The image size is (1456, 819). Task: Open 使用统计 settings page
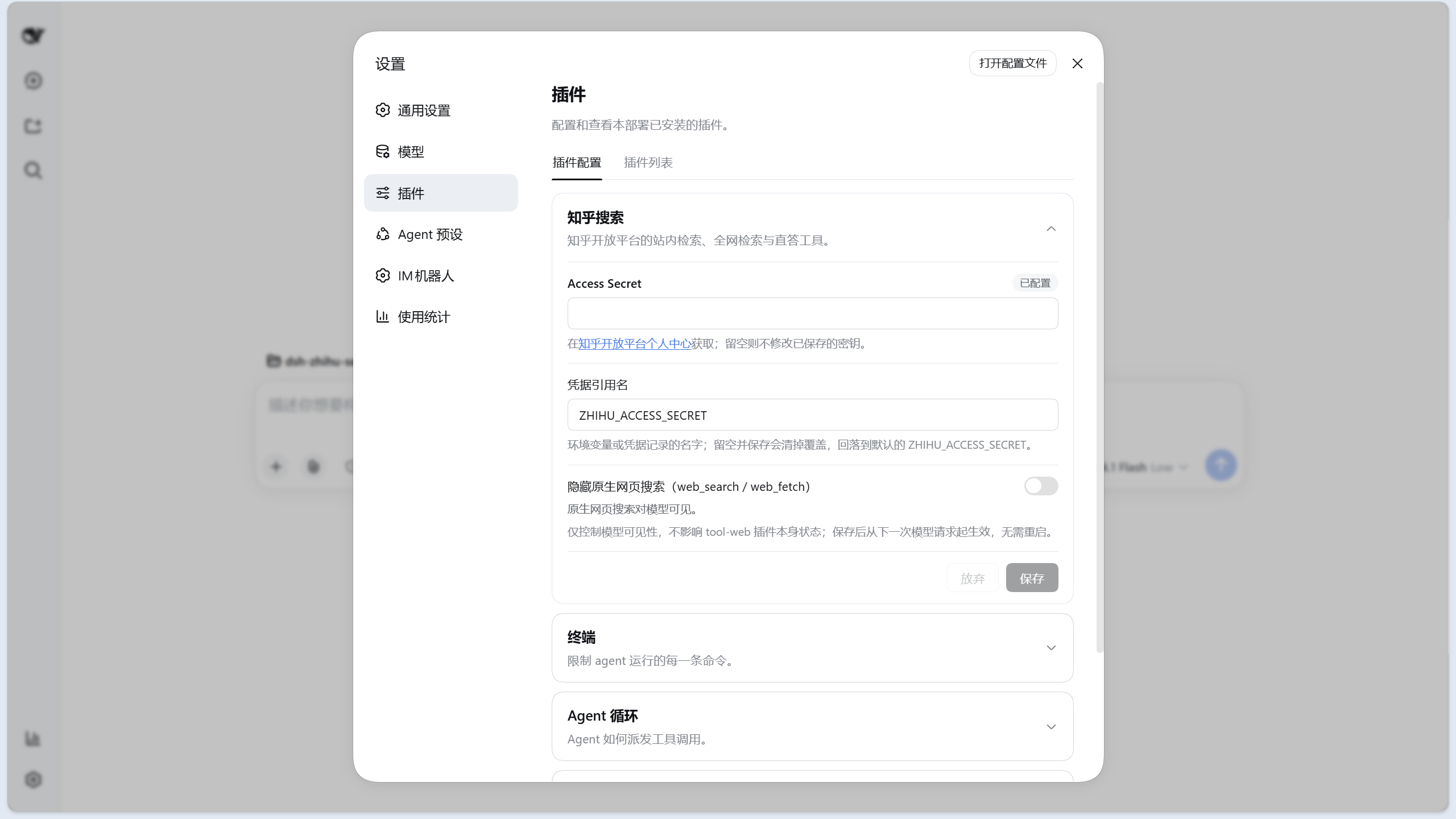[x=441, y=317]
